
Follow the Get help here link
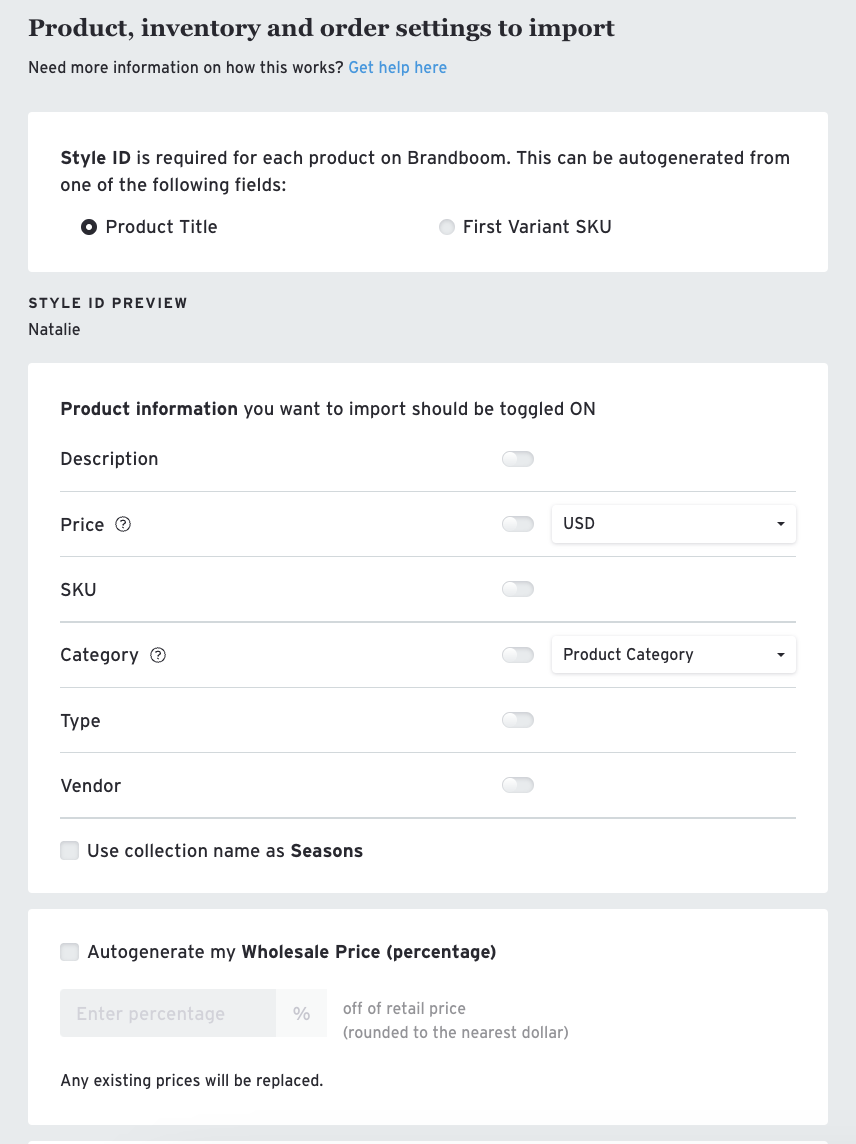[397, 67]
